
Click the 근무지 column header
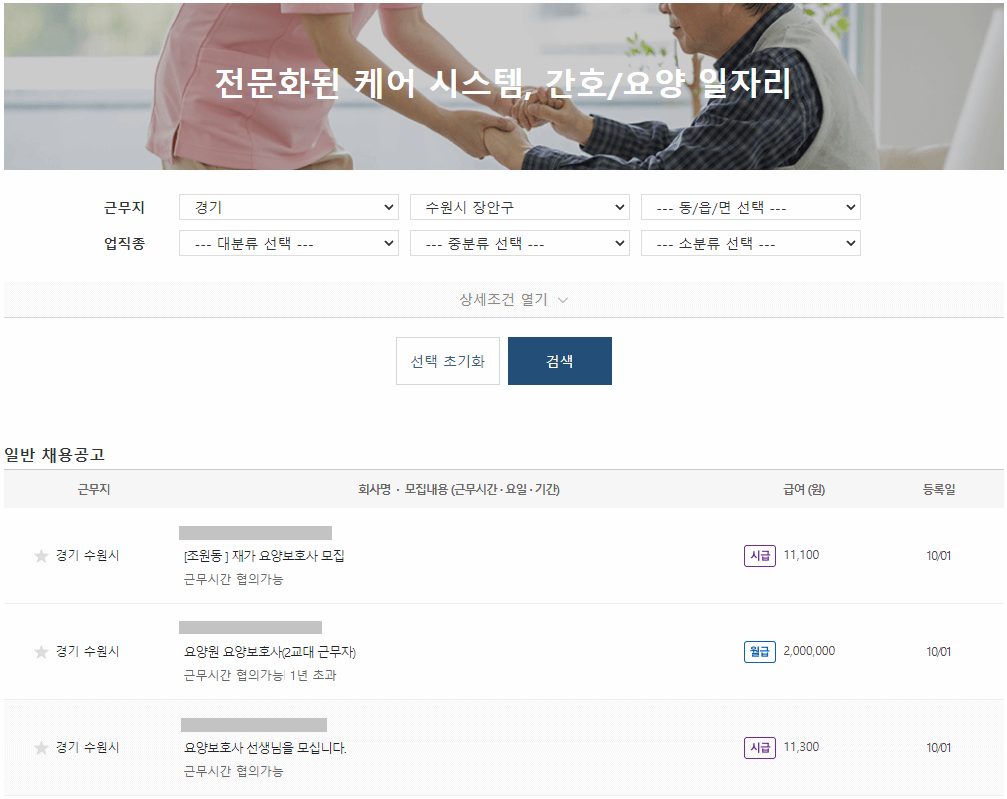tap(94, 489)
